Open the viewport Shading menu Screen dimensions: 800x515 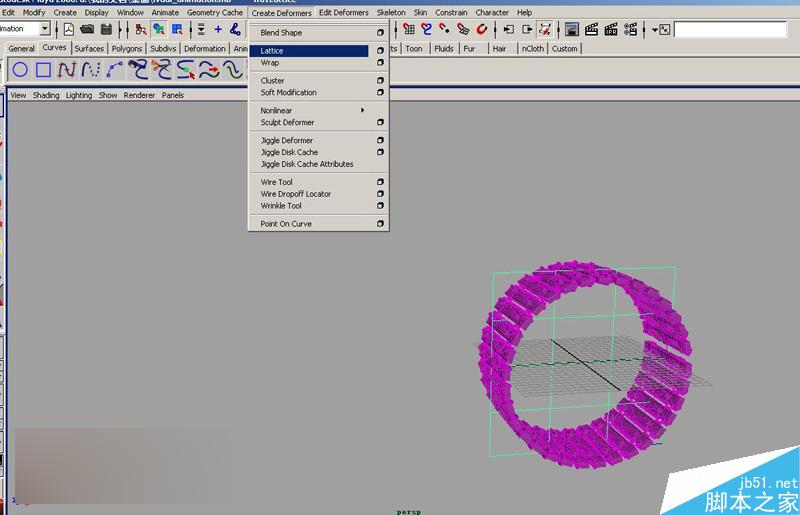46,95
